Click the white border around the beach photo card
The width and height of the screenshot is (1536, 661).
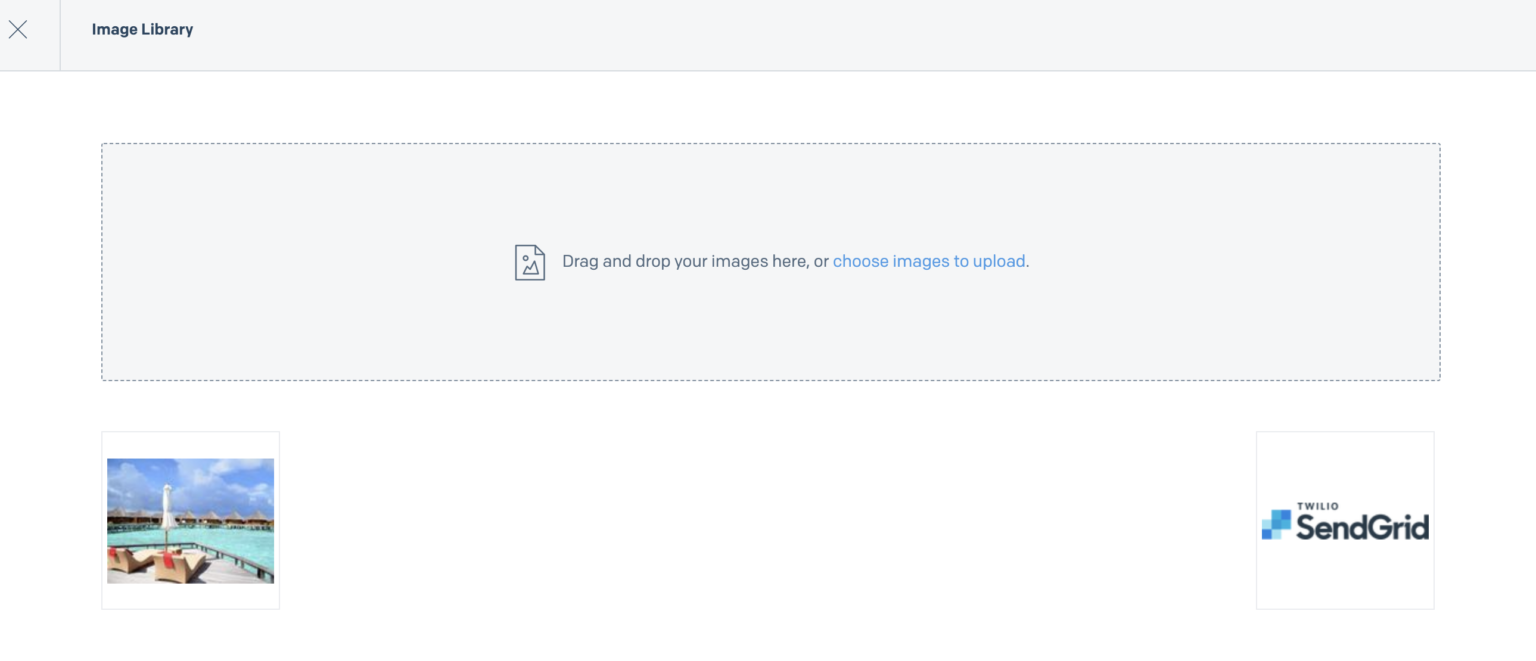190,598
